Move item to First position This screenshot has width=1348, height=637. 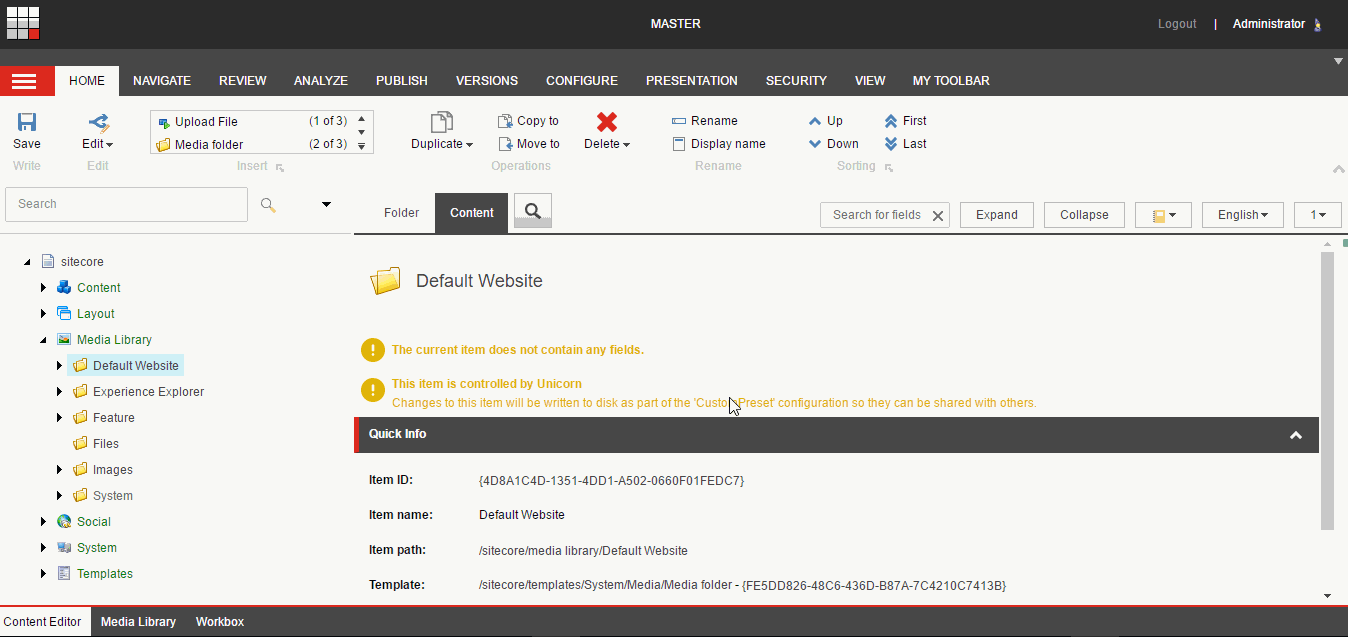click(x=905, y=121)
